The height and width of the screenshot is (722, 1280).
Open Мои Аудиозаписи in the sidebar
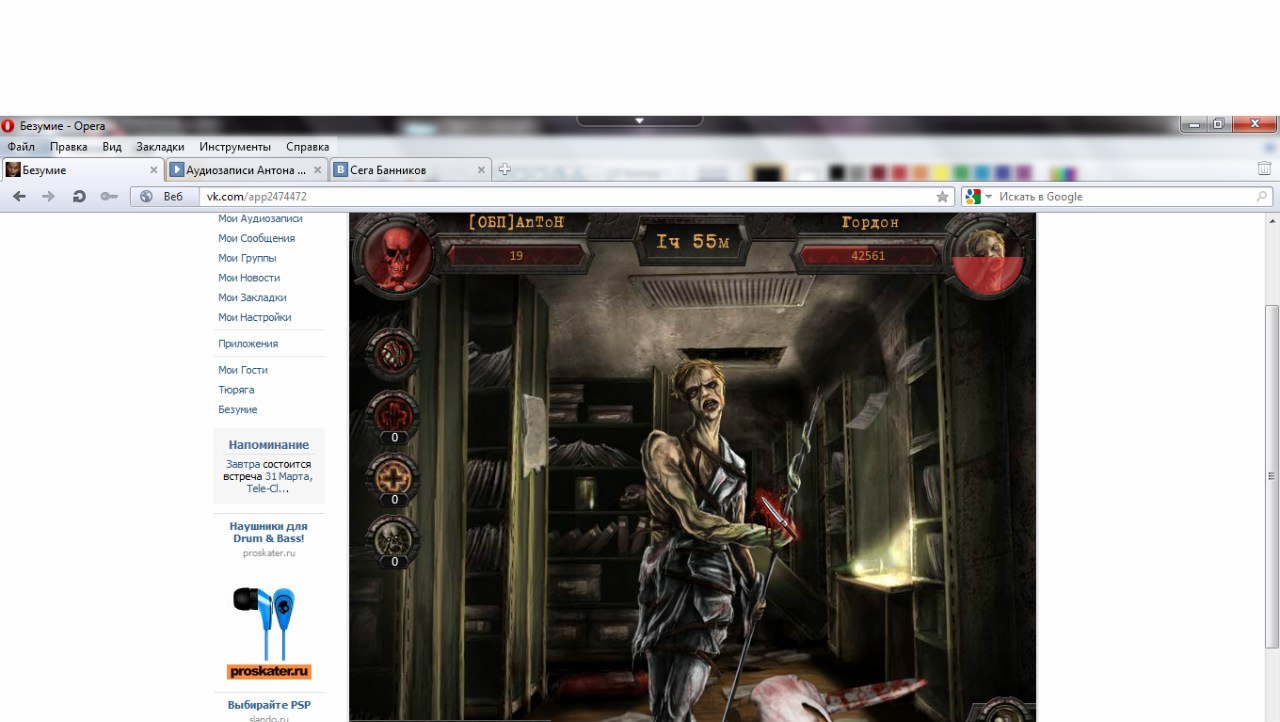pos(260,219)
